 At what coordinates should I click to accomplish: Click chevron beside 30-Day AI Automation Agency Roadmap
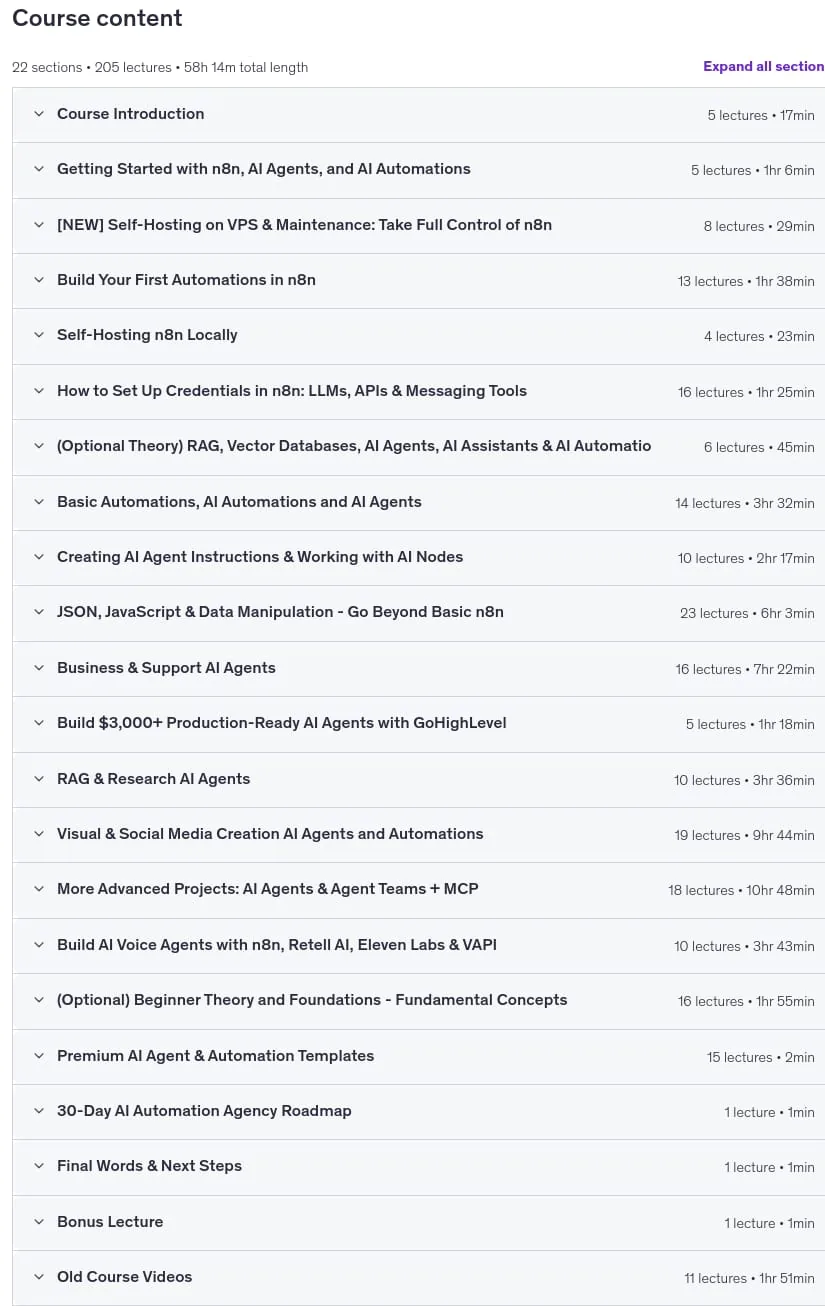pyautogui.click(x=39, y=1111)
